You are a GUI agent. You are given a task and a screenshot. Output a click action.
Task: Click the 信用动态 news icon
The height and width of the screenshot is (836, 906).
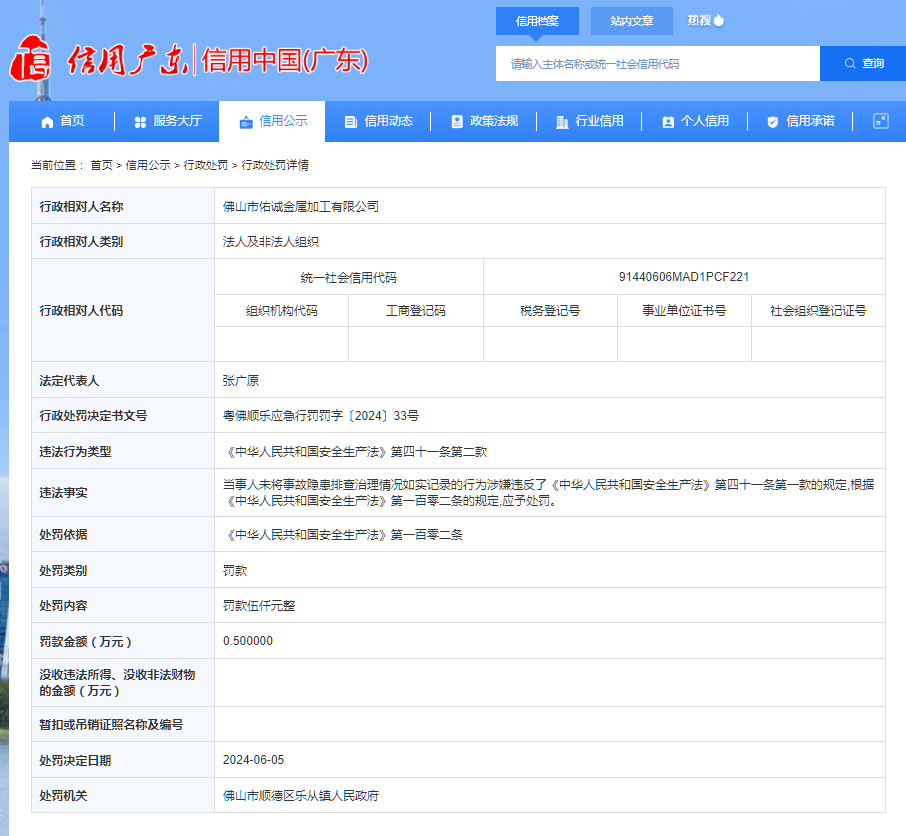351,122
